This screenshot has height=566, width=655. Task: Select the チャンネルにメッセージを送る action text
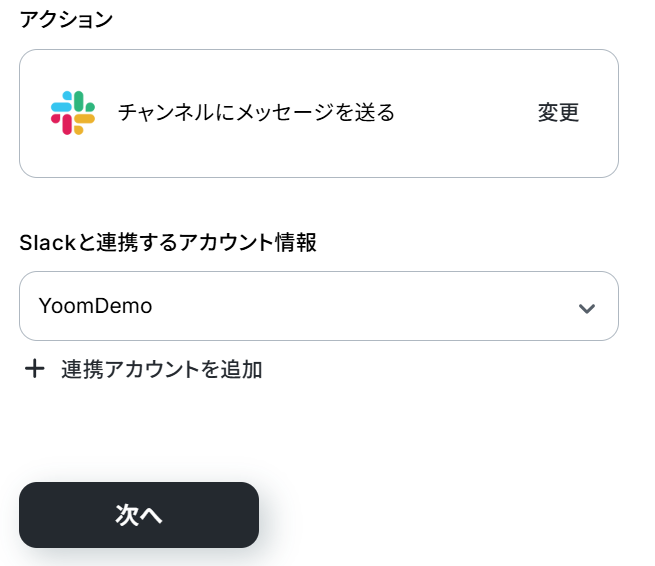click(256, 113)
